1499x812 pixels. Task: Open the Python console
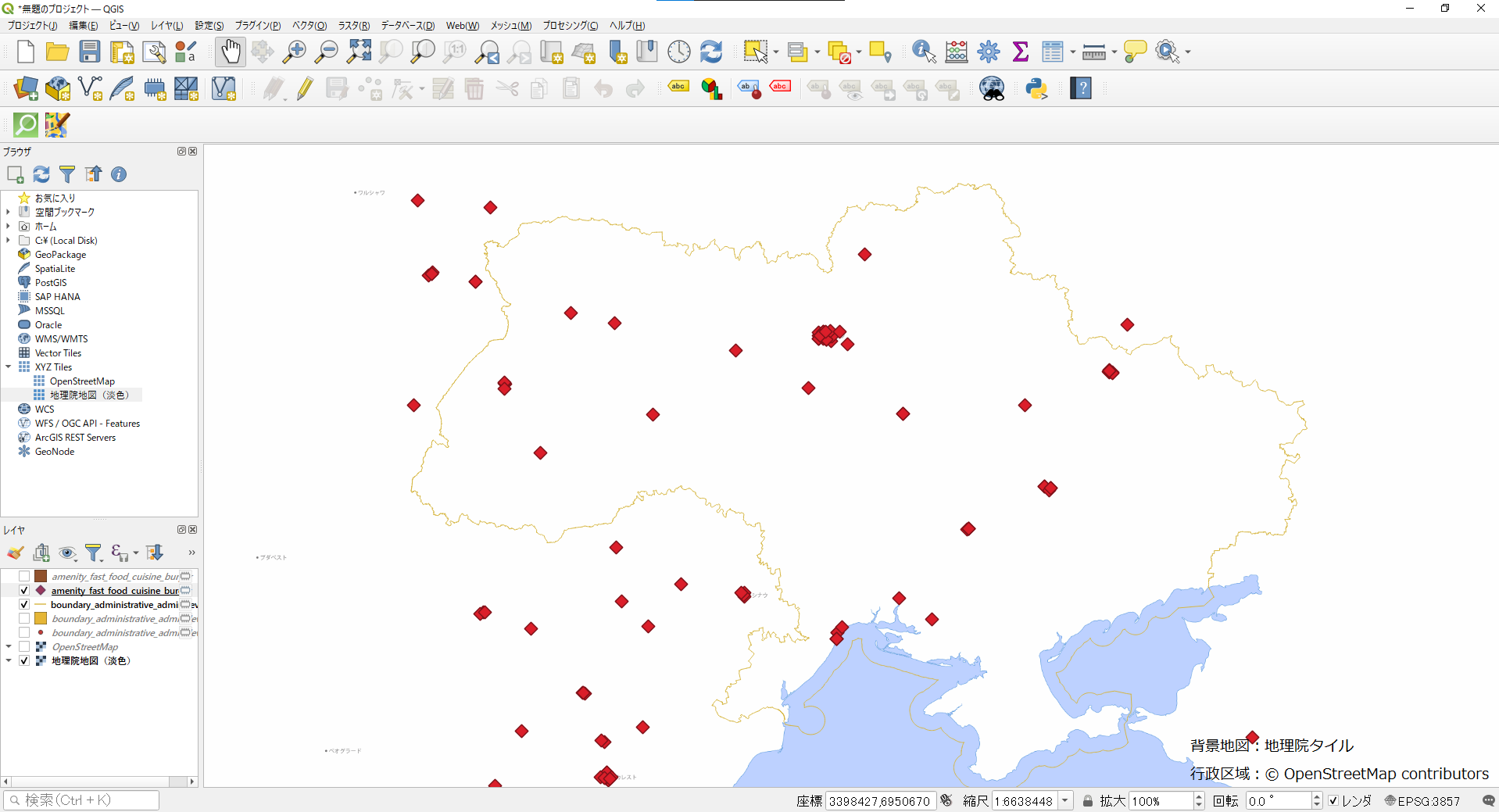[x=1036, y=88]
